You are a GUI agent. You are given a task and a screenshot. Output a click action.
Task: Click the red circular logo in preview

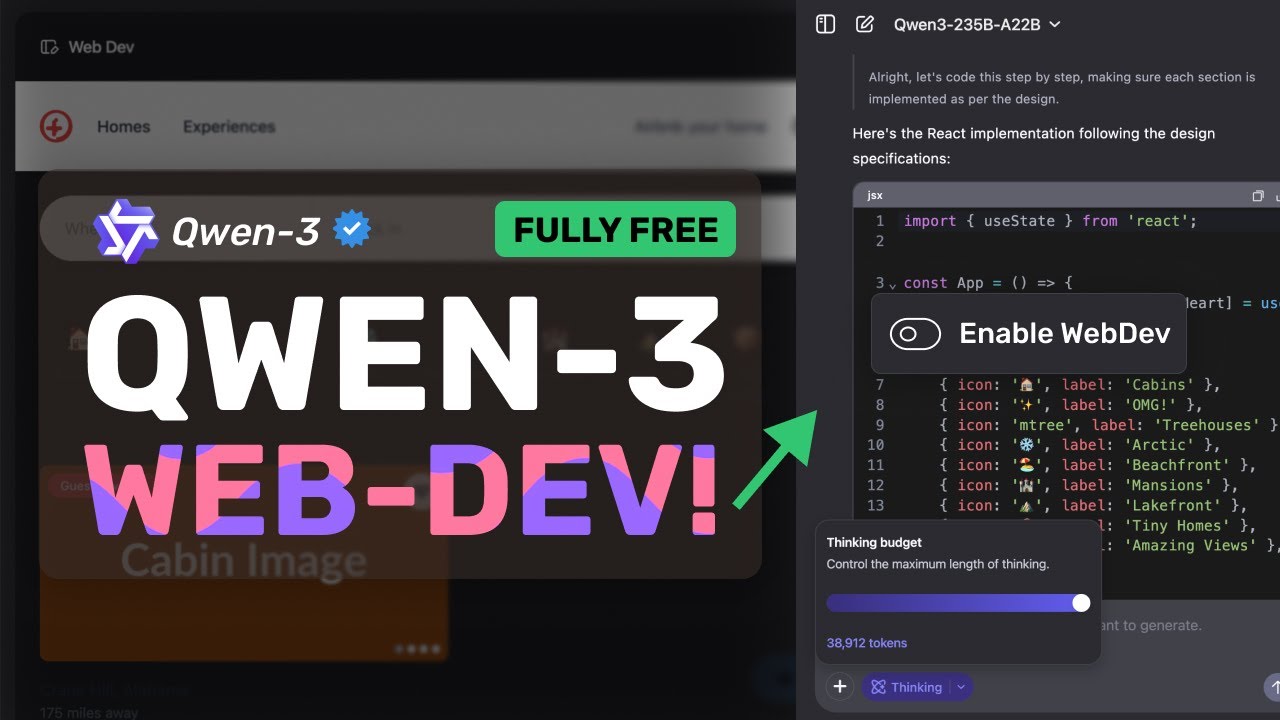coord(56,127)
